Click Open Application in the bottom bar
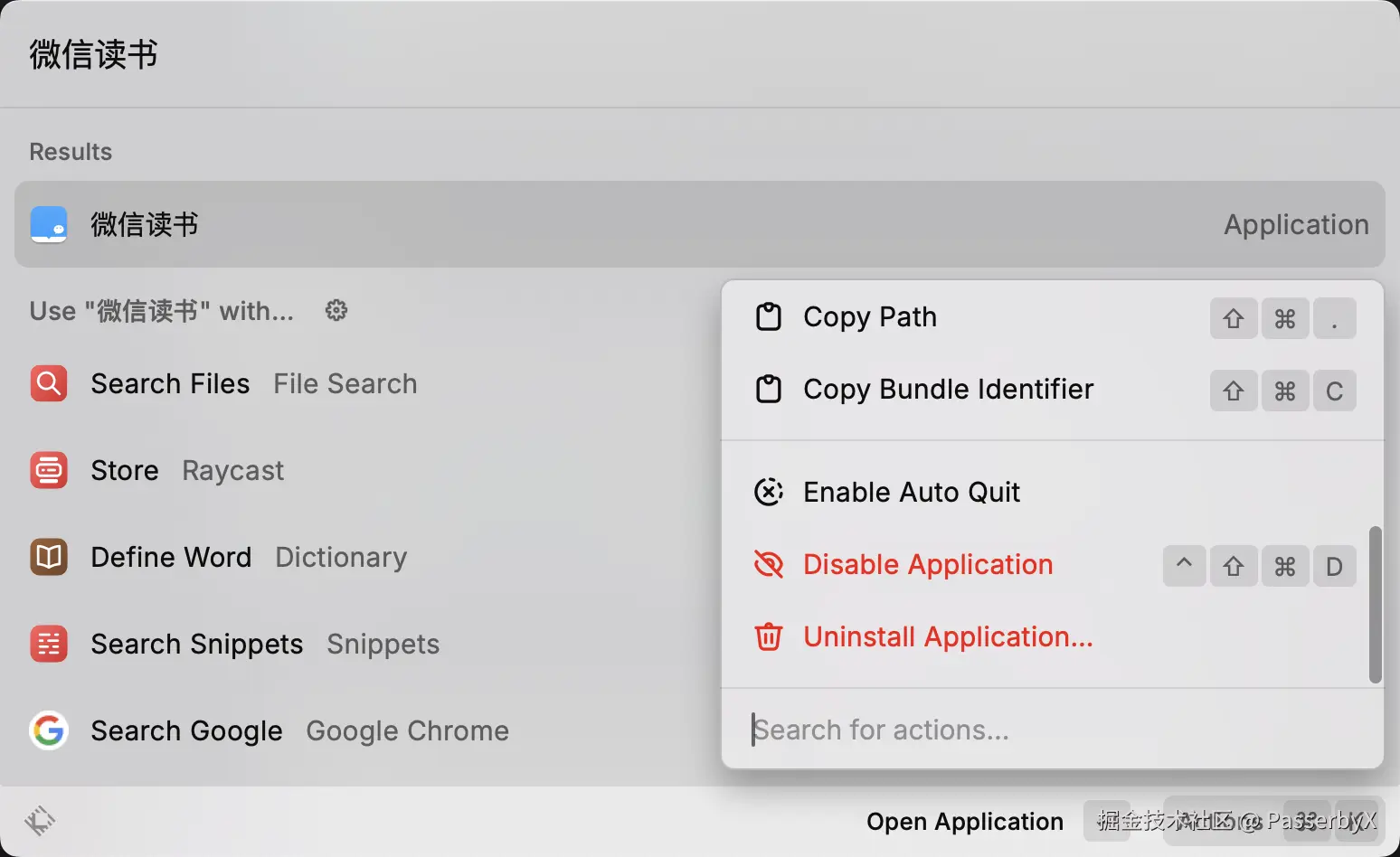1400x857 pixels. click(964, 821)
